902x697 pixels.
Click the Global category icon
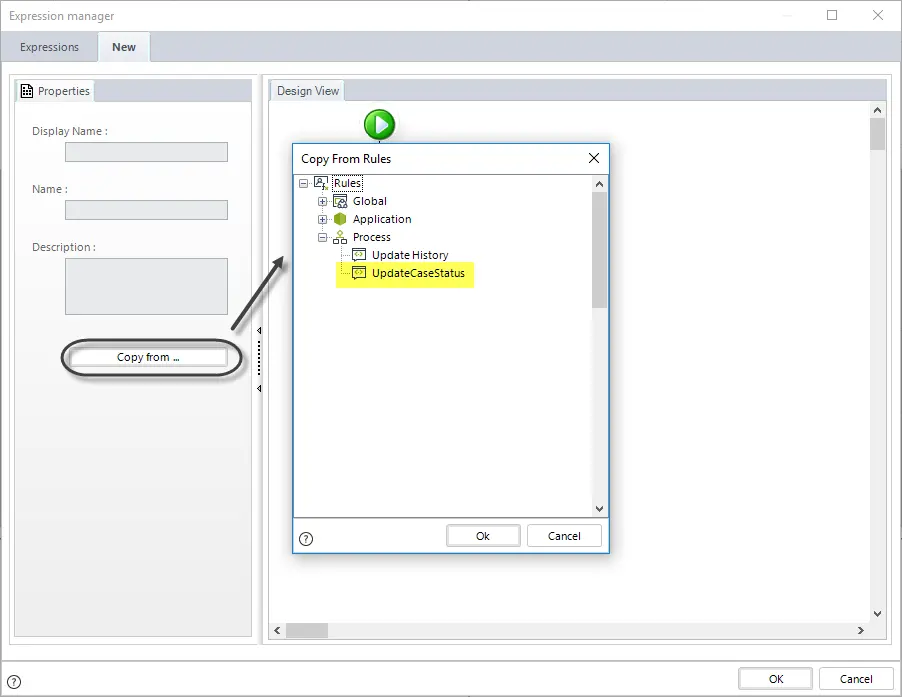pyautogui.click(x=340, y=201)
